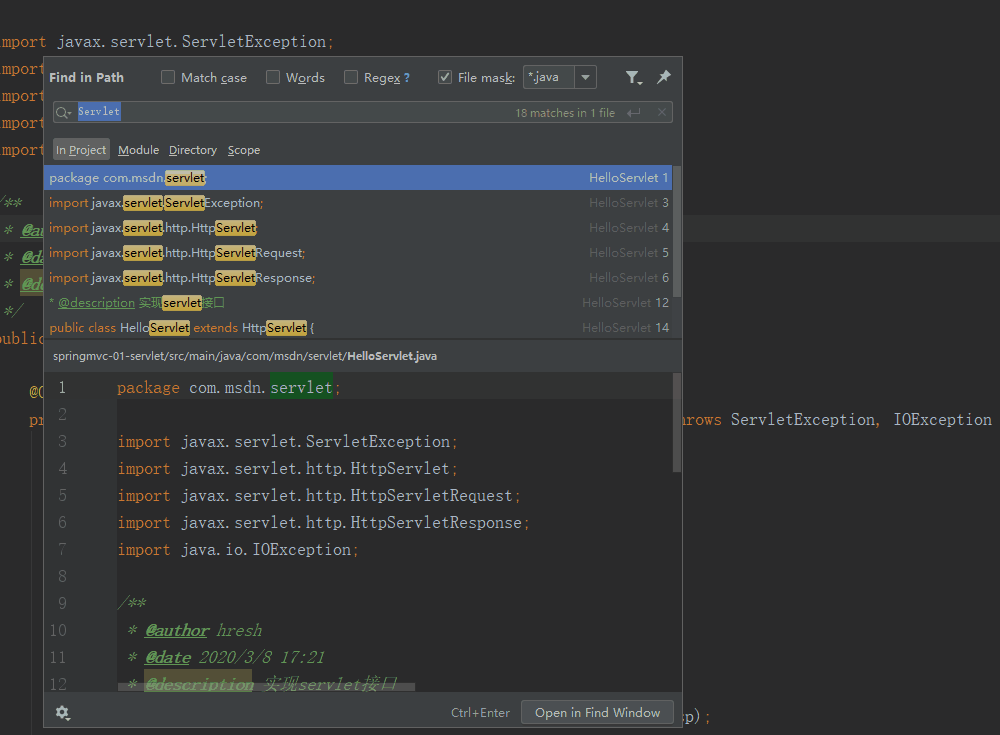The image size is (1000, 735).
Task: Switch to the Module scope tab
Action: pos(138,150)
